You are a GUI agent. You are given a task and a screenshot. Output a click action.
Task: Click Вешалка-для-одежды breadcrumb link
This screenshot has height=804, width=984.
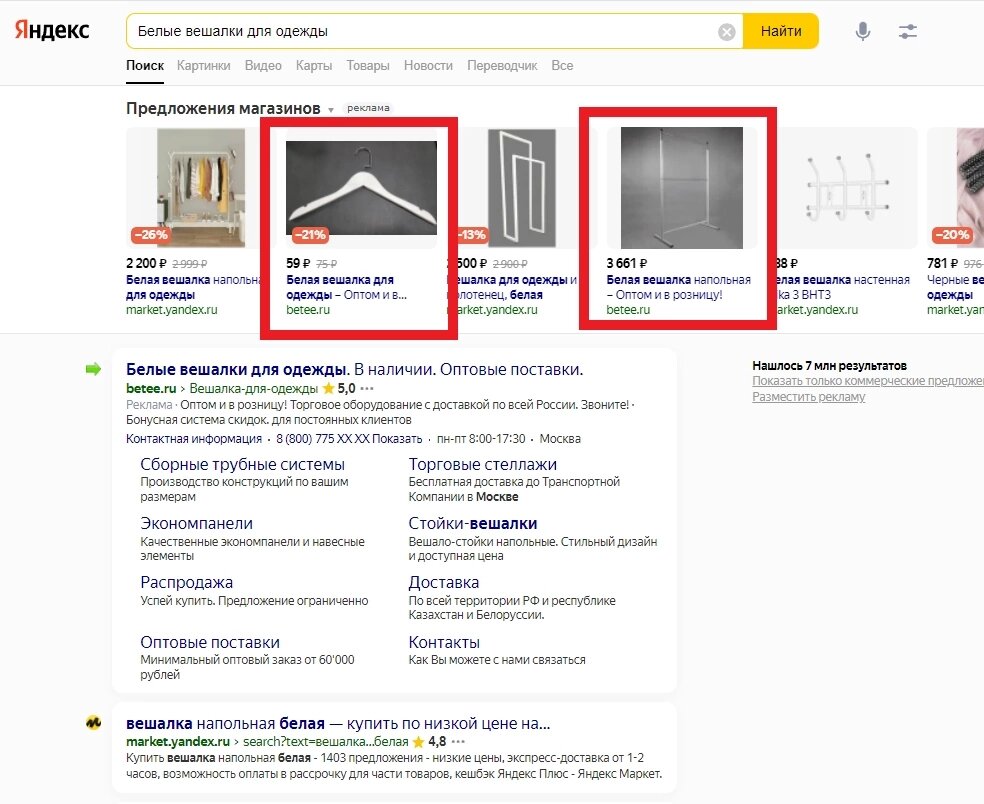coord(254,389)
